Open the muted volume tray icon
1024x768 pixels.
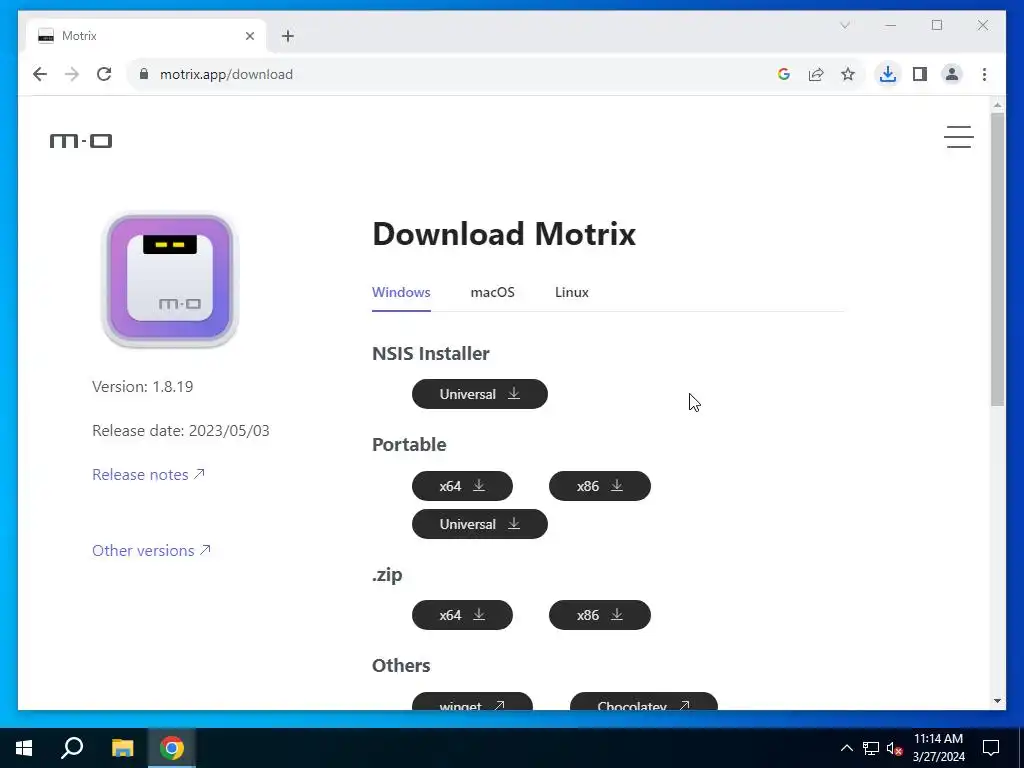click(895, 748)
